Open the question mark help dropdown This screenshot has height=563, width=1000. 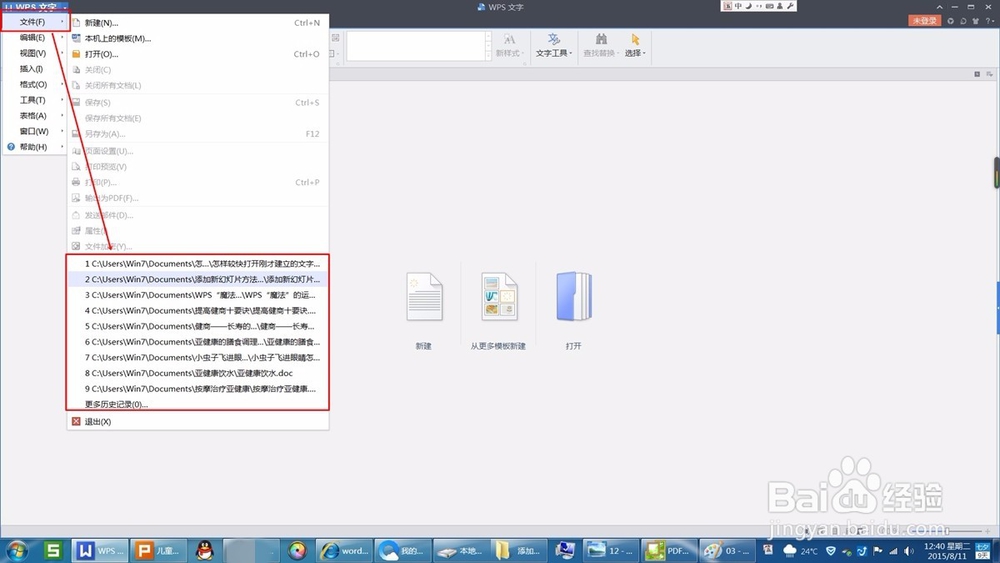(x=989, y=20)
